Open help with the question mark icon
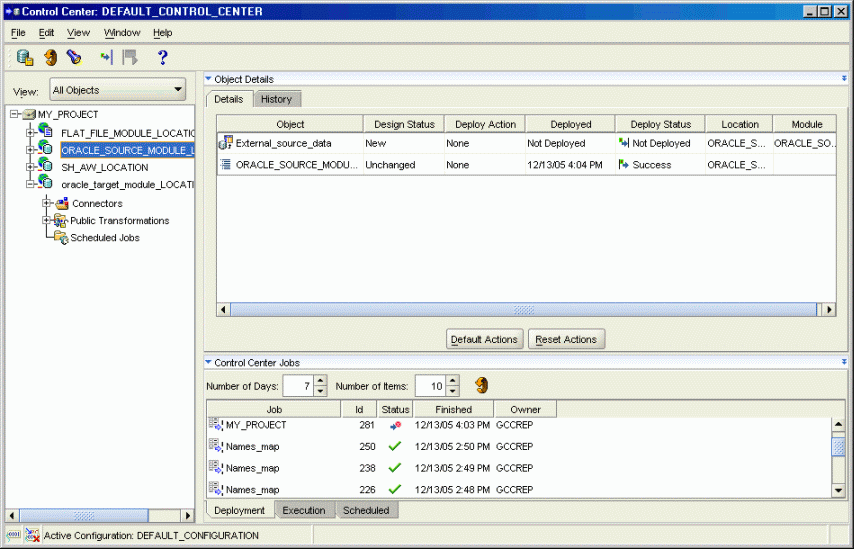Screen dimensions: 854x549 point(162,57)
